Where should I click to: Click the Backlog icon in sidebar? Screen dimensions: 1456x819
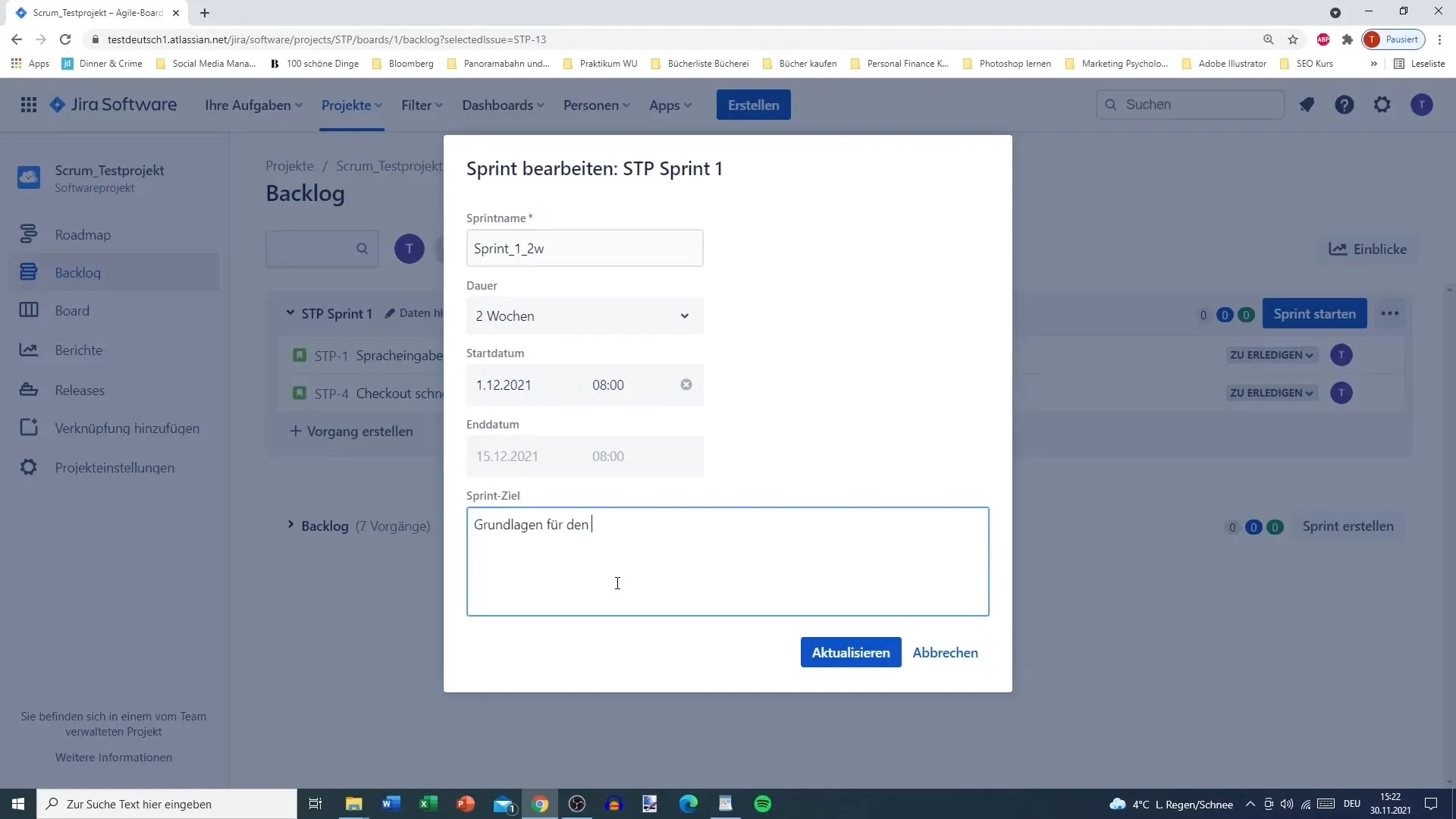coord(28,272)
